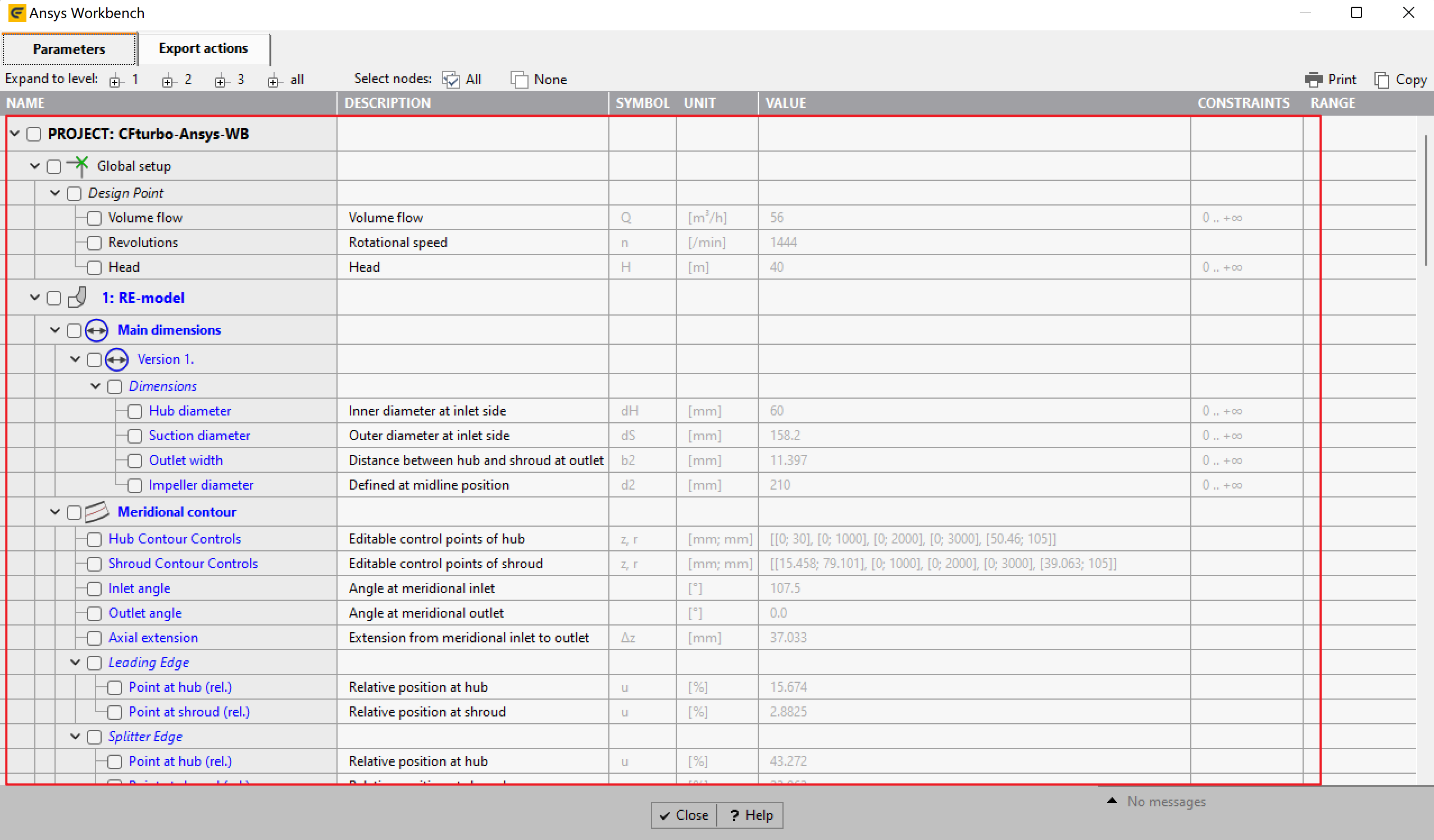Viewport: 1434px width, 840px height.
Task: Click the Global setup axis icon
Action: point(78,166)
